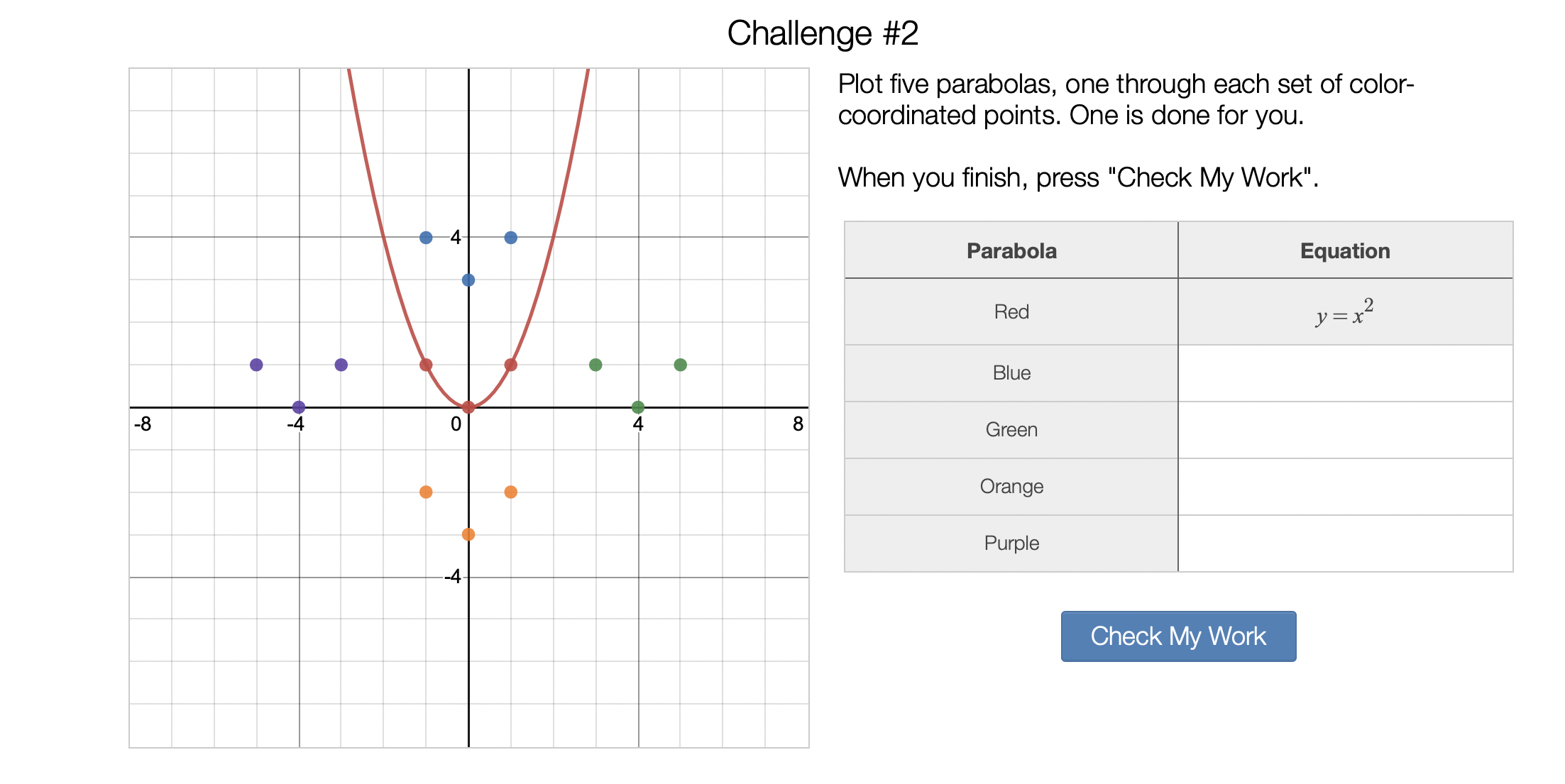Select the leftmost green point
Image resolution: width=1565 pixels, height=784 pixels.
pyautogui.click(x=595, y=365)
